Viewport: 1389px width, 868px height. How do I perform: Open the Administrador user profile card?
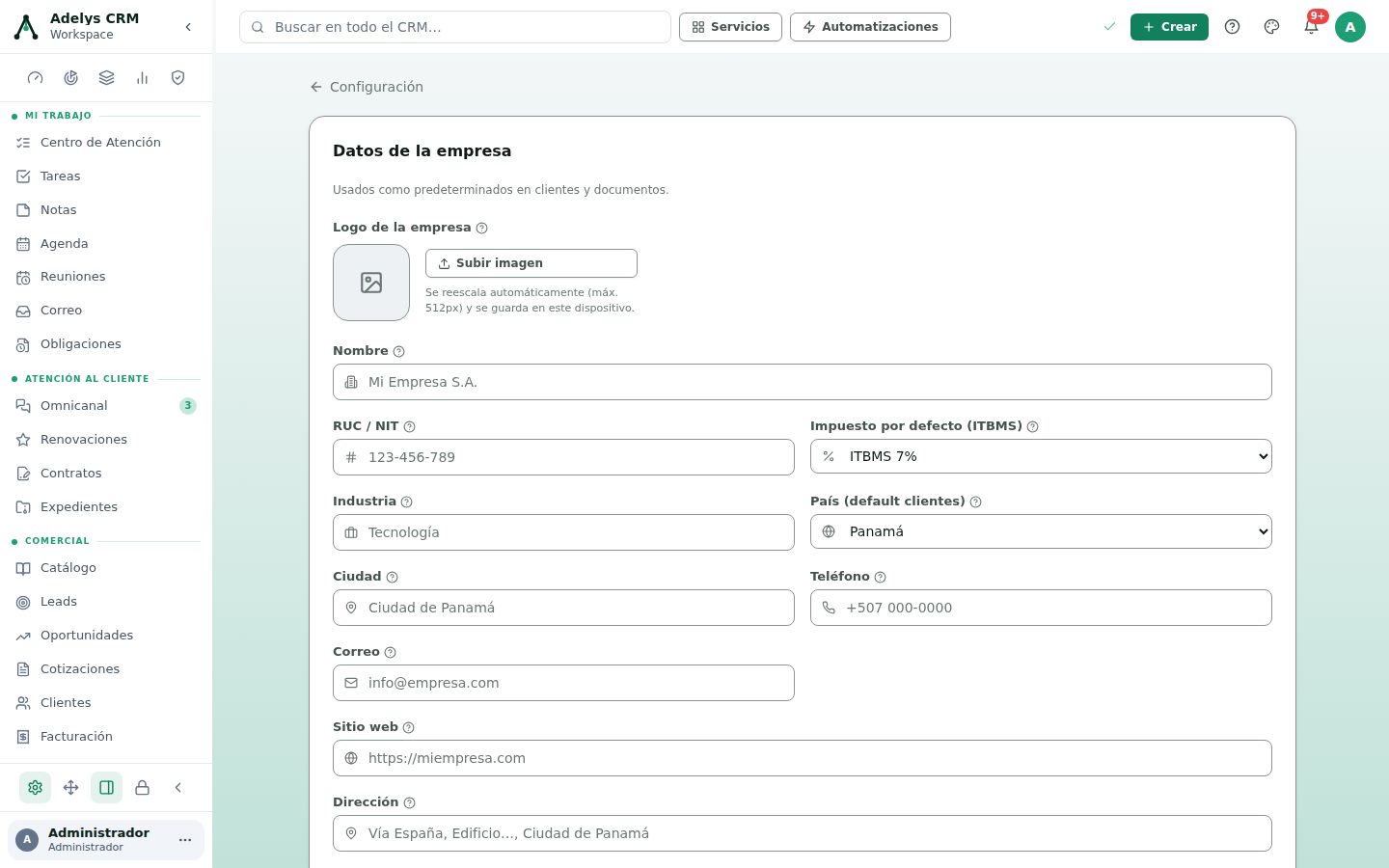point(106,840)
